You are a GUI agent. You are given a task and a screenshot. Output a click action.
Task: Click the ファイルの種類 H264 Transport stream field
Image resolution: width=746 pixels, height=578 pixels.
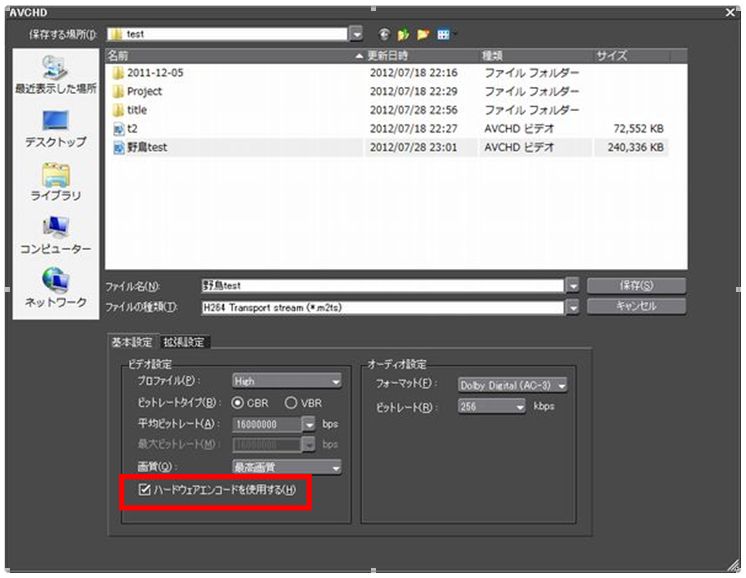(x=383, y=308)
